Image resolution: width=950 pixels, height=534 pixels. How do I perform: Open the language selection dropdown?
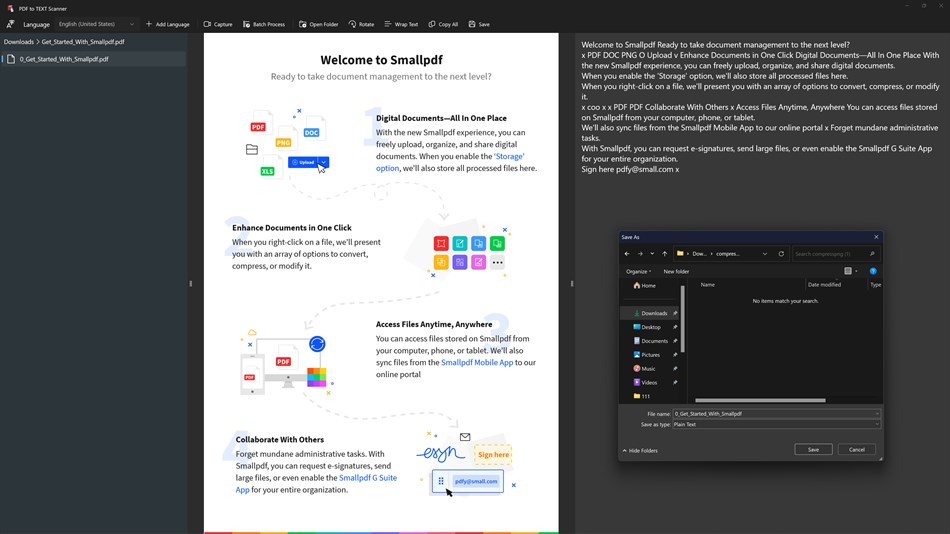(x=96, y=24)
